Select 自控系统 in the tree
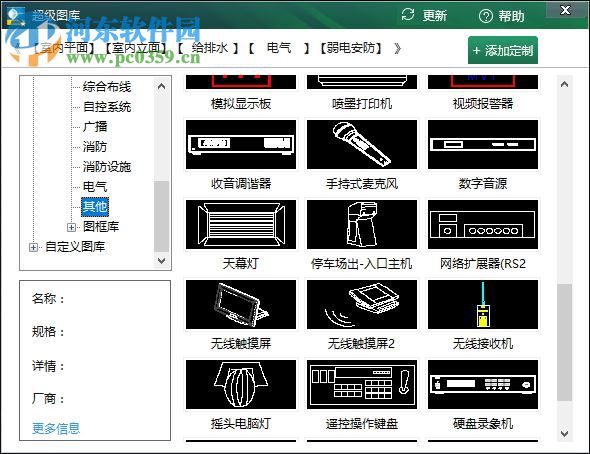This screenshot has width=590, height=454. [107, 107]
